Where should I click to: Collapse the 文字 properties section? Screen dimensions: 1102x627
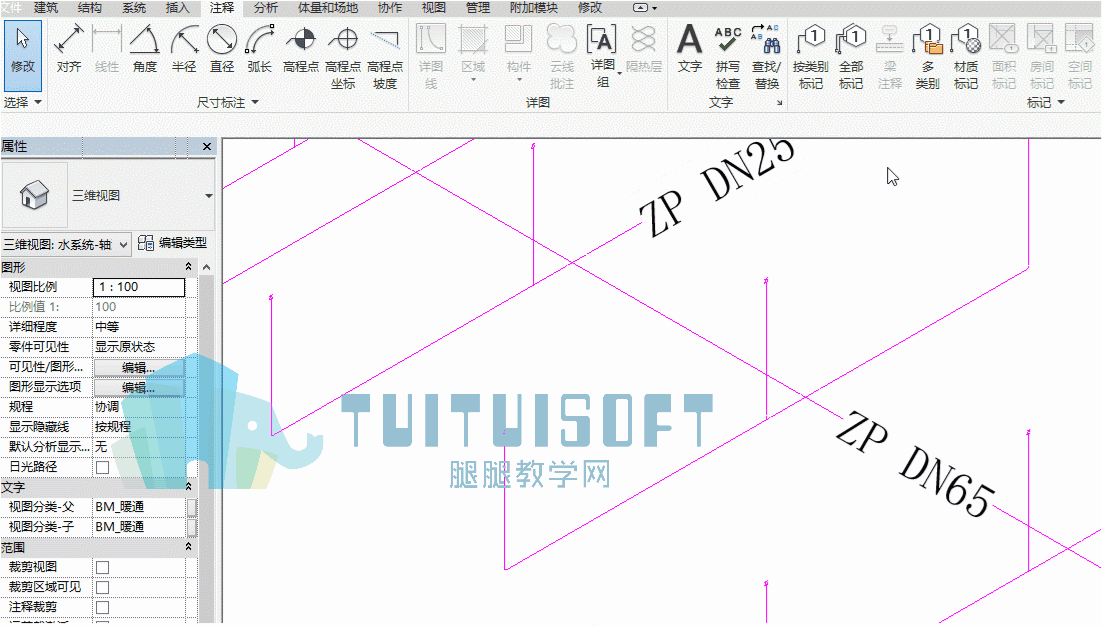[x=188, y=486]
